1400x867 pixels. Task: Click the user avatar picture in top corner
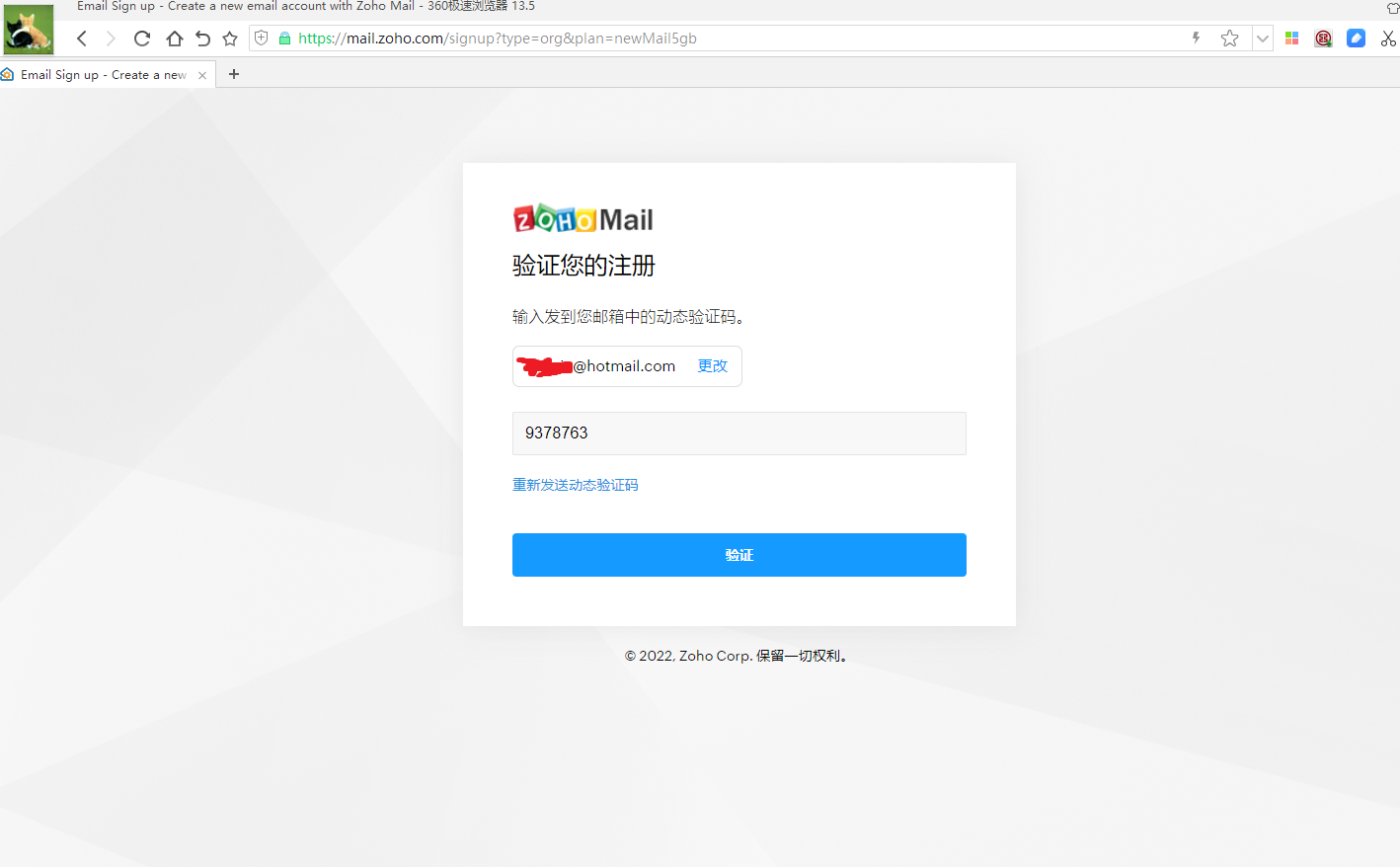click(x=29, y=30)
